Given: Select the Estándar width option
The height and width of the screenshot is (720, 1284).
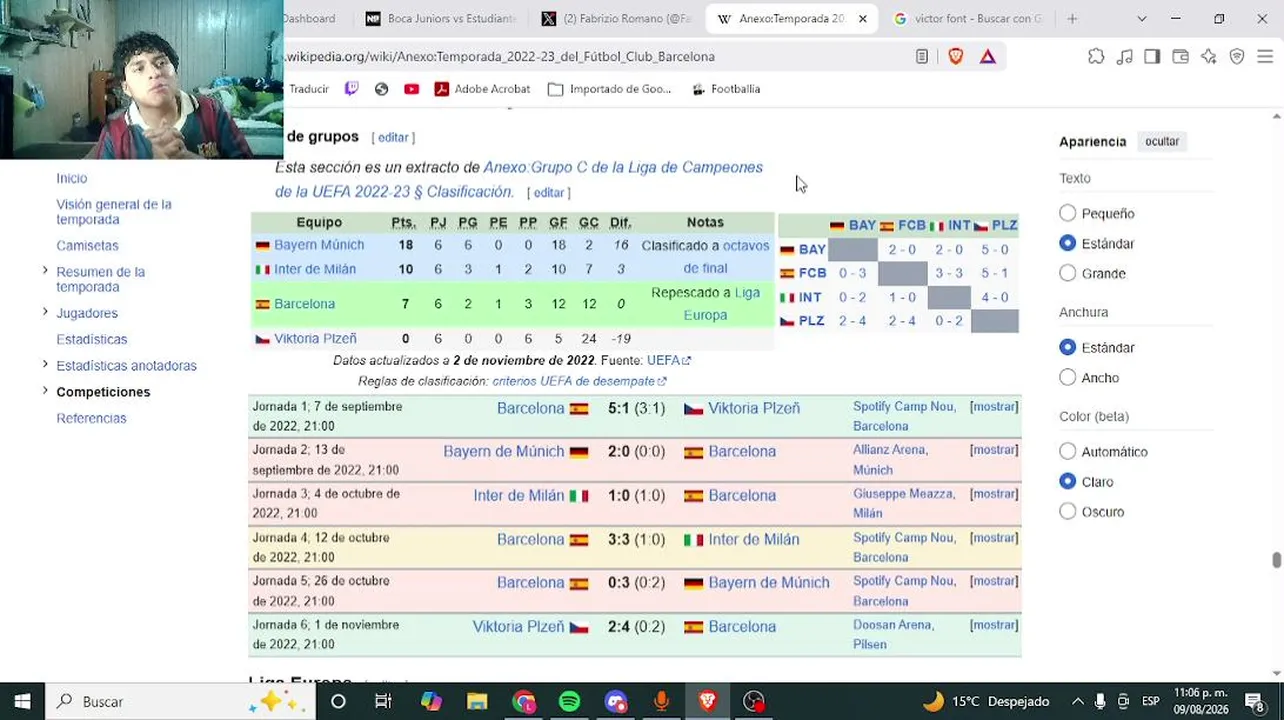Looking at the screenshot, I should pyautogui.click(x=1068, y=347).
